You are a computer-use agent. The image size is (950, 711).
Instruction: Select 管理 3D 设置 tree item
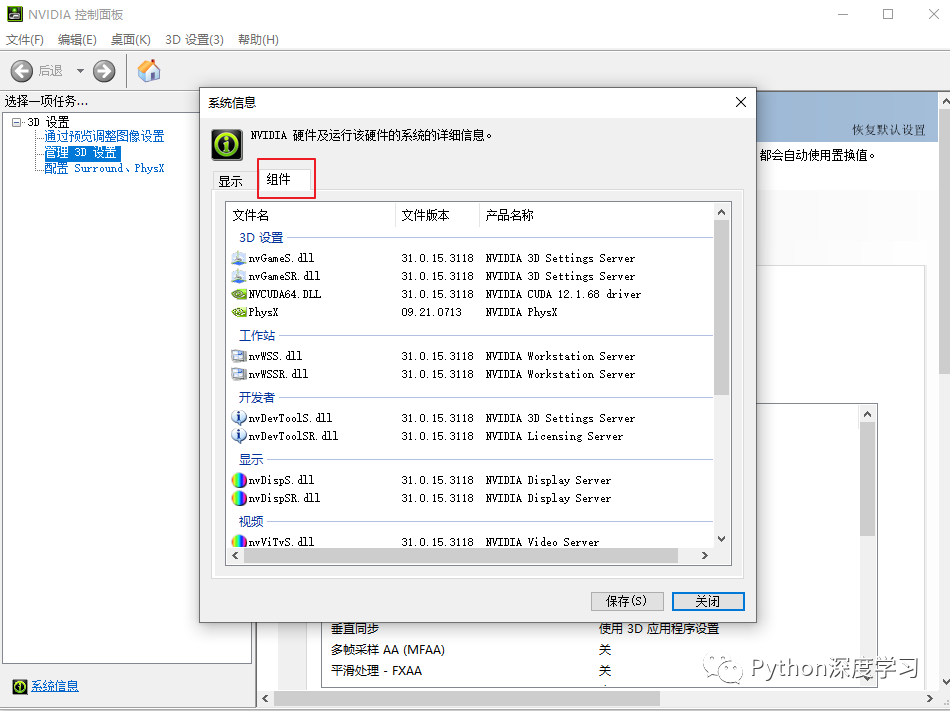click(x=82, y=153)
